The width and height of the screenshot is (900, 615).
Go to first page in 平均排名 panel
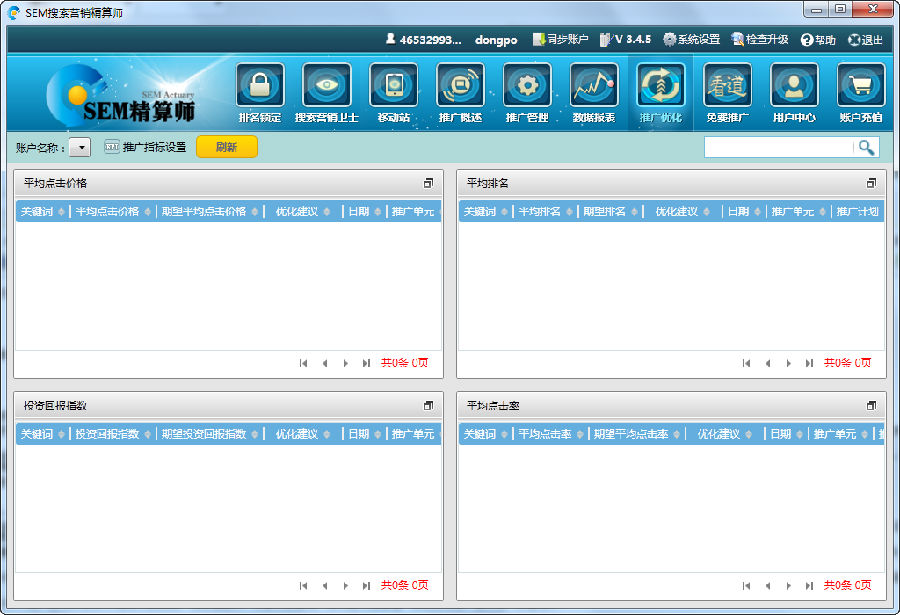point(746,363)
